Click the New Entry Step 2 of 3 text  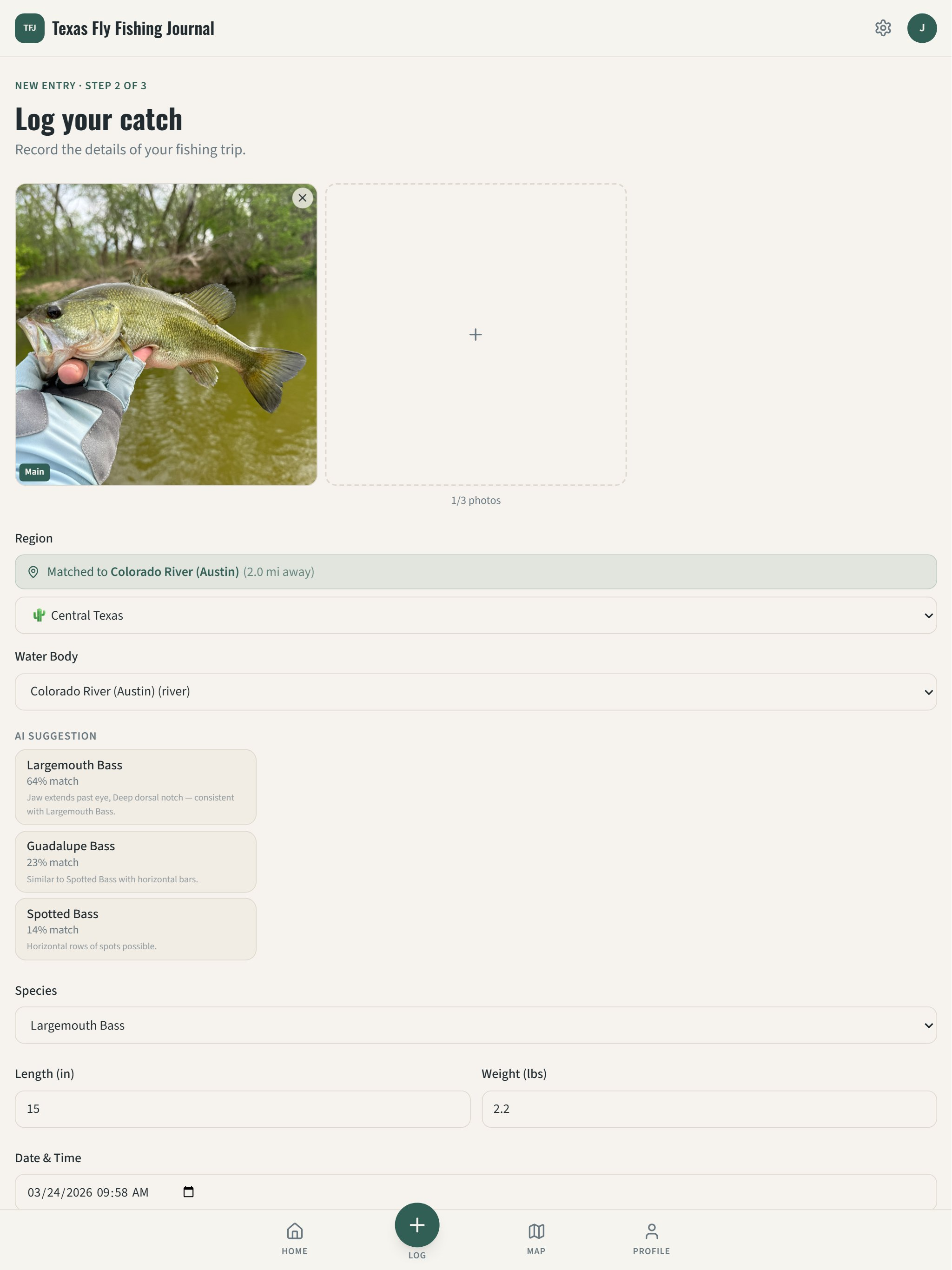coord(81,86)
